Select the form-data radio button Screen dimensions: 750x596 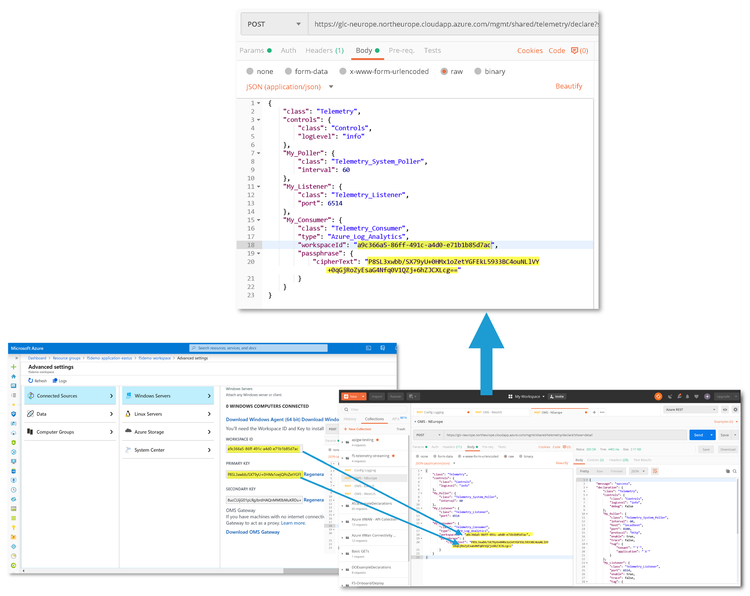(x=287, y=72)
